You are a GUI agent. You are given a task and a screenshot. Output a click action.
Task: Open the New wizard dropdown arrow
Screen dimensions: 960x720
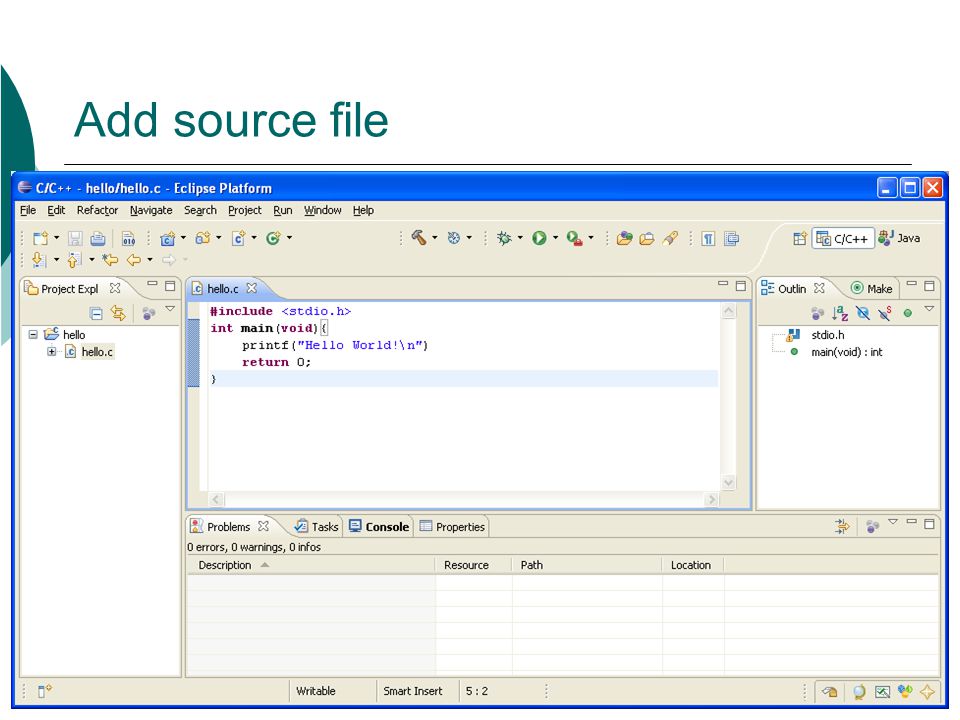(56, 238)
